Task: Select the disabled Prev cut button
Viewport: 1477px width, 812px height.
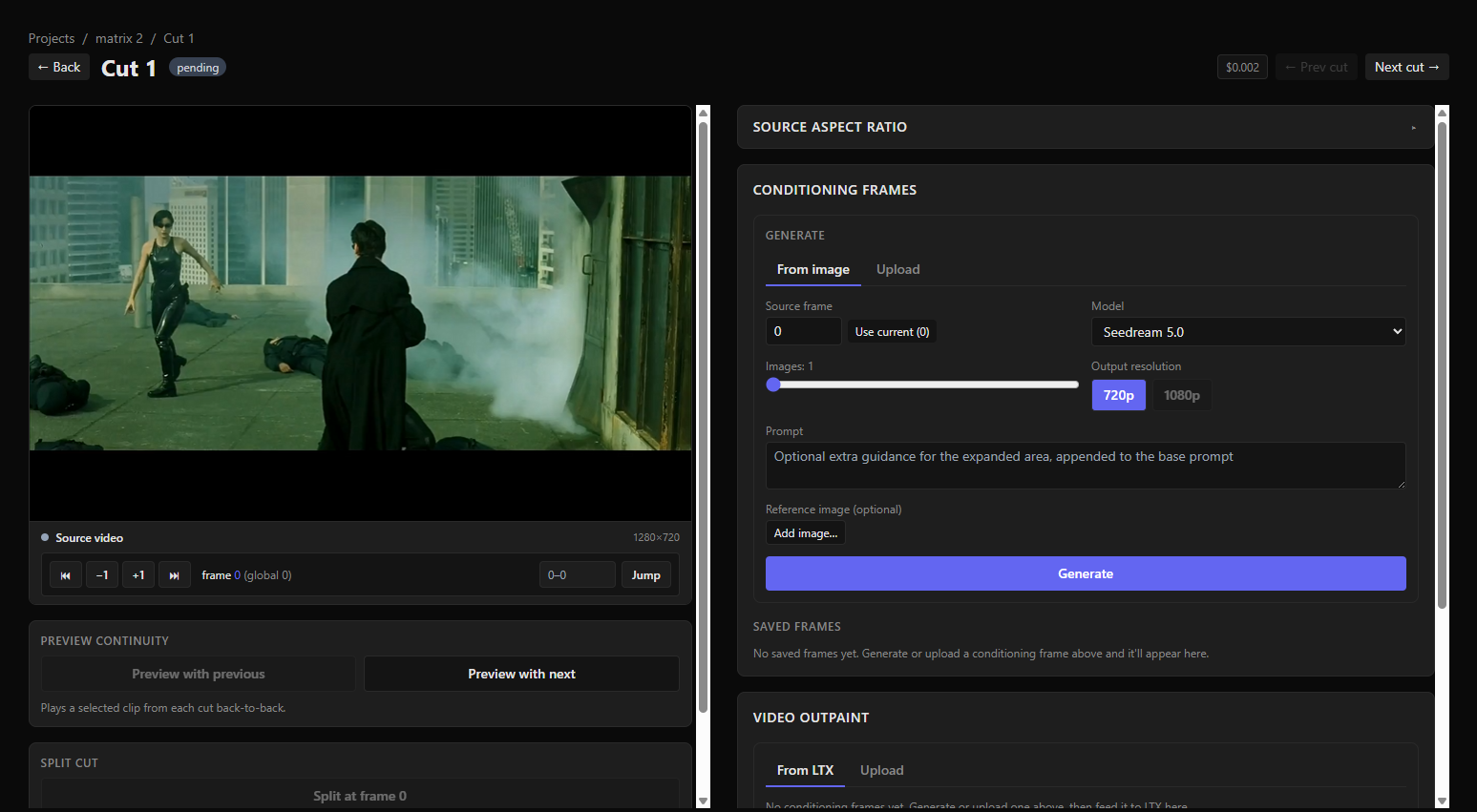Action: [1316, 67]
